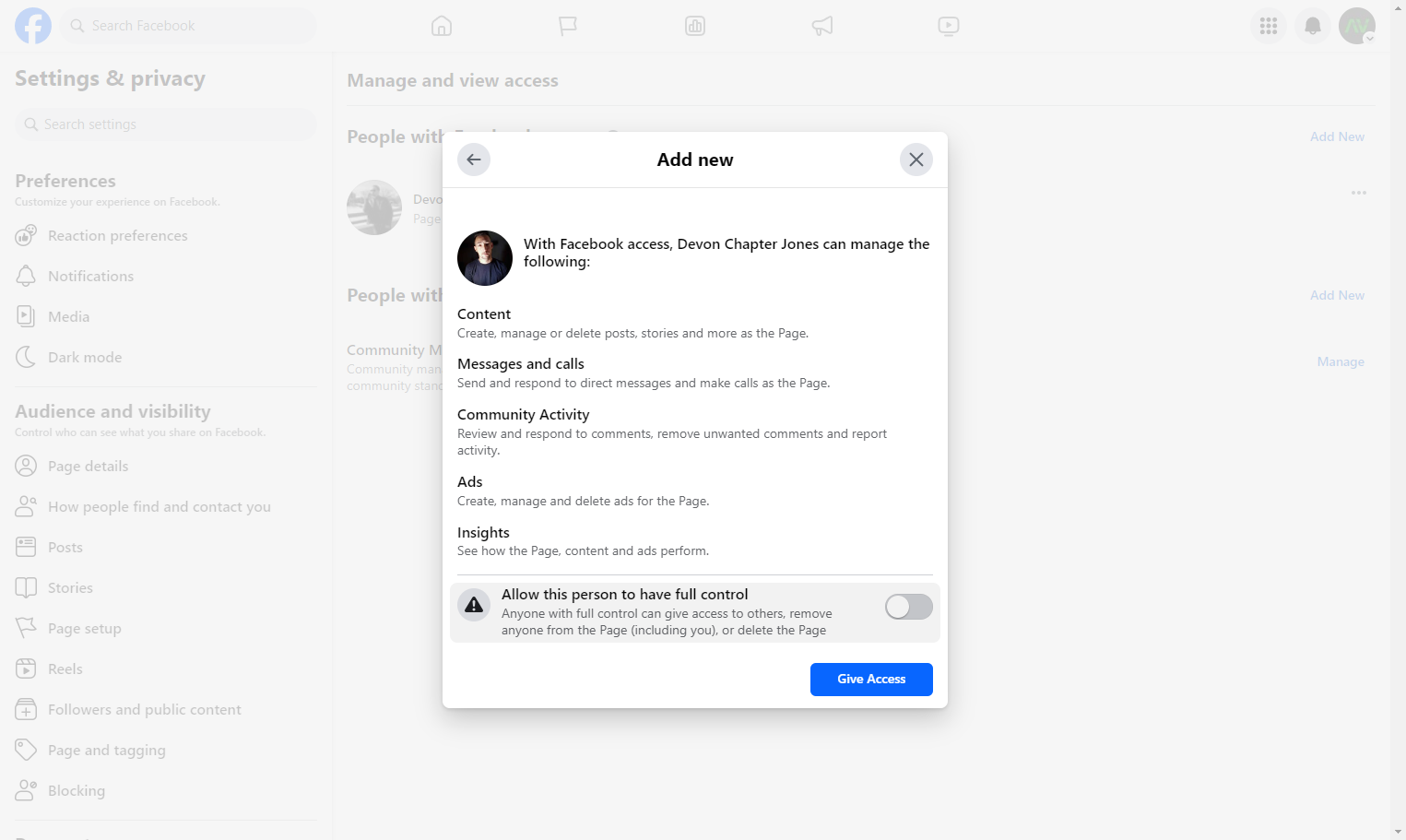The width and height of the screenshot is (1406, 840).
Task: Open the Insights chart icon
Action: pyautogui.click(x=695, y=26)
